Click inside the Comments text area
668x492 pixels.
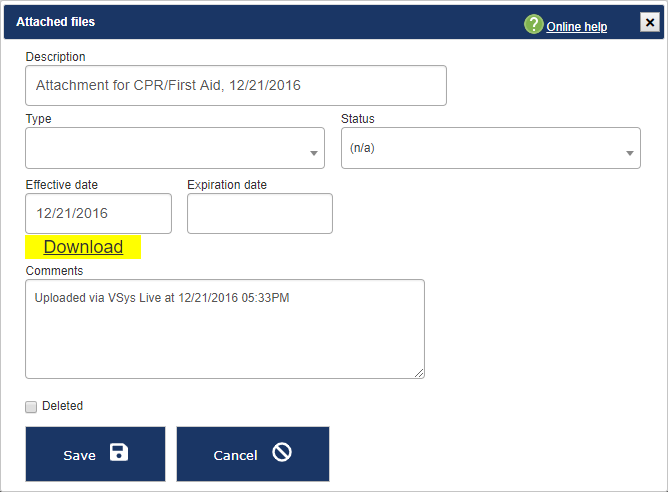click(x=225, y=328)
